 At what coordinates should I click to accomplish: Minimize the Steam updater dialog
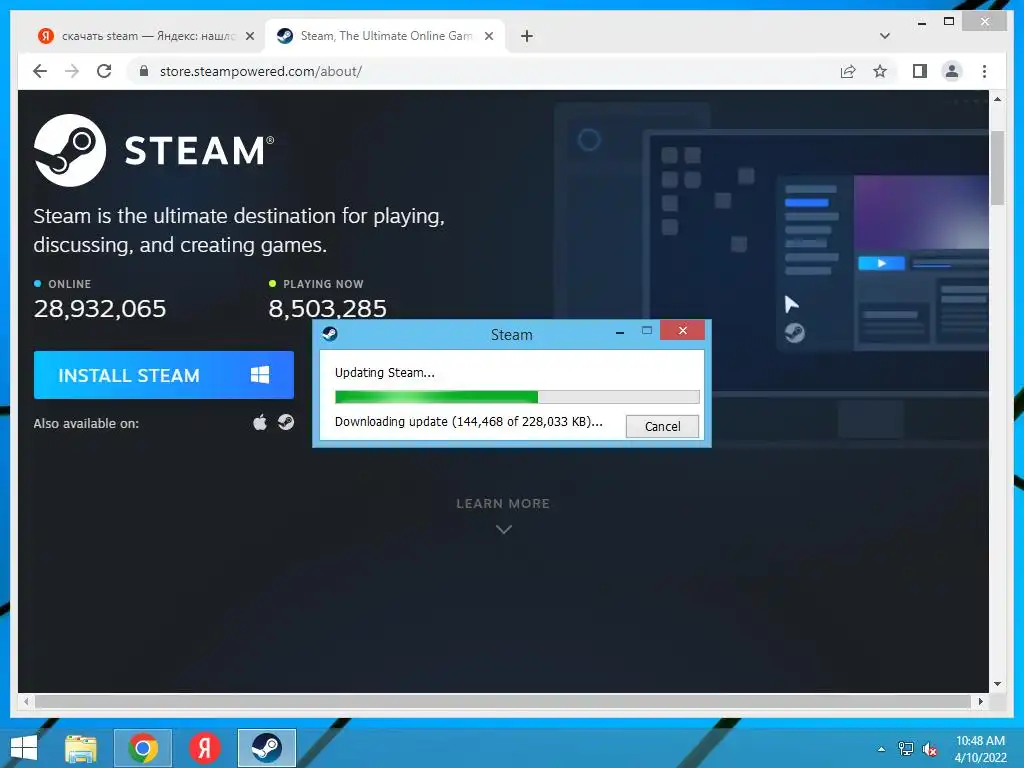click(620, 333)
